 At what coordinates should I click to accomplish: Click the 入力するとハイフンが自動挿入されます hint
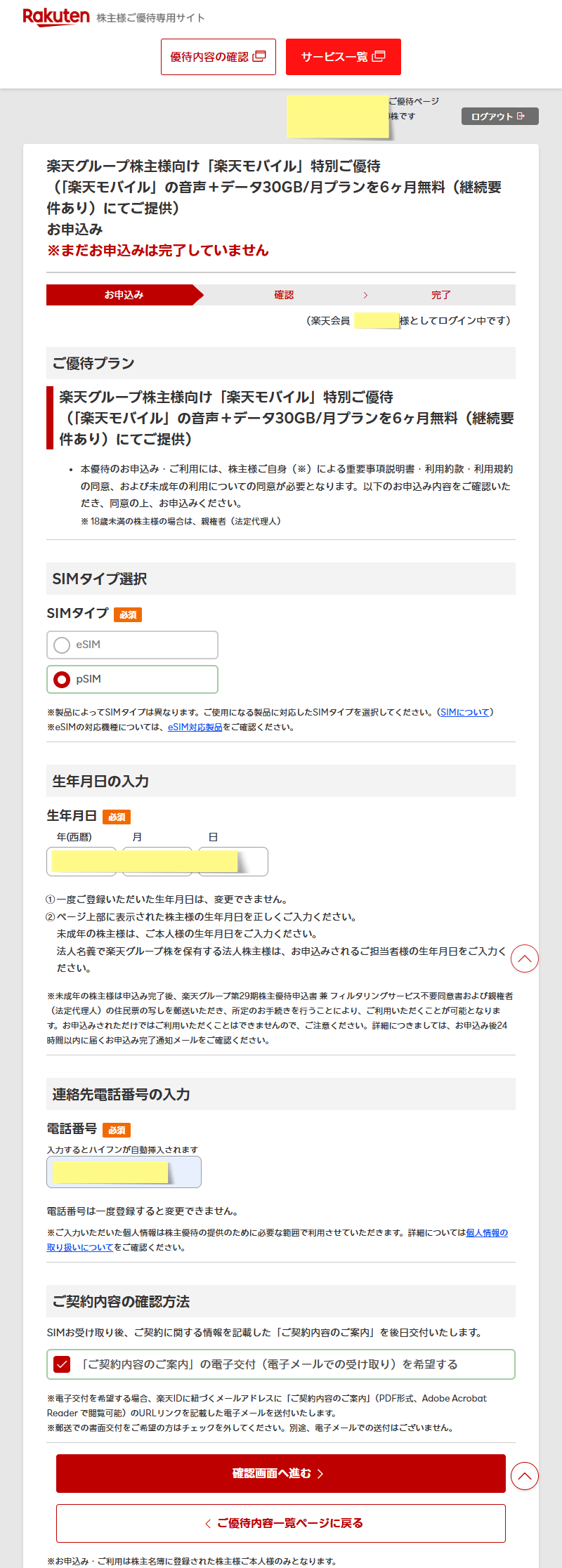click(122, 1149)
